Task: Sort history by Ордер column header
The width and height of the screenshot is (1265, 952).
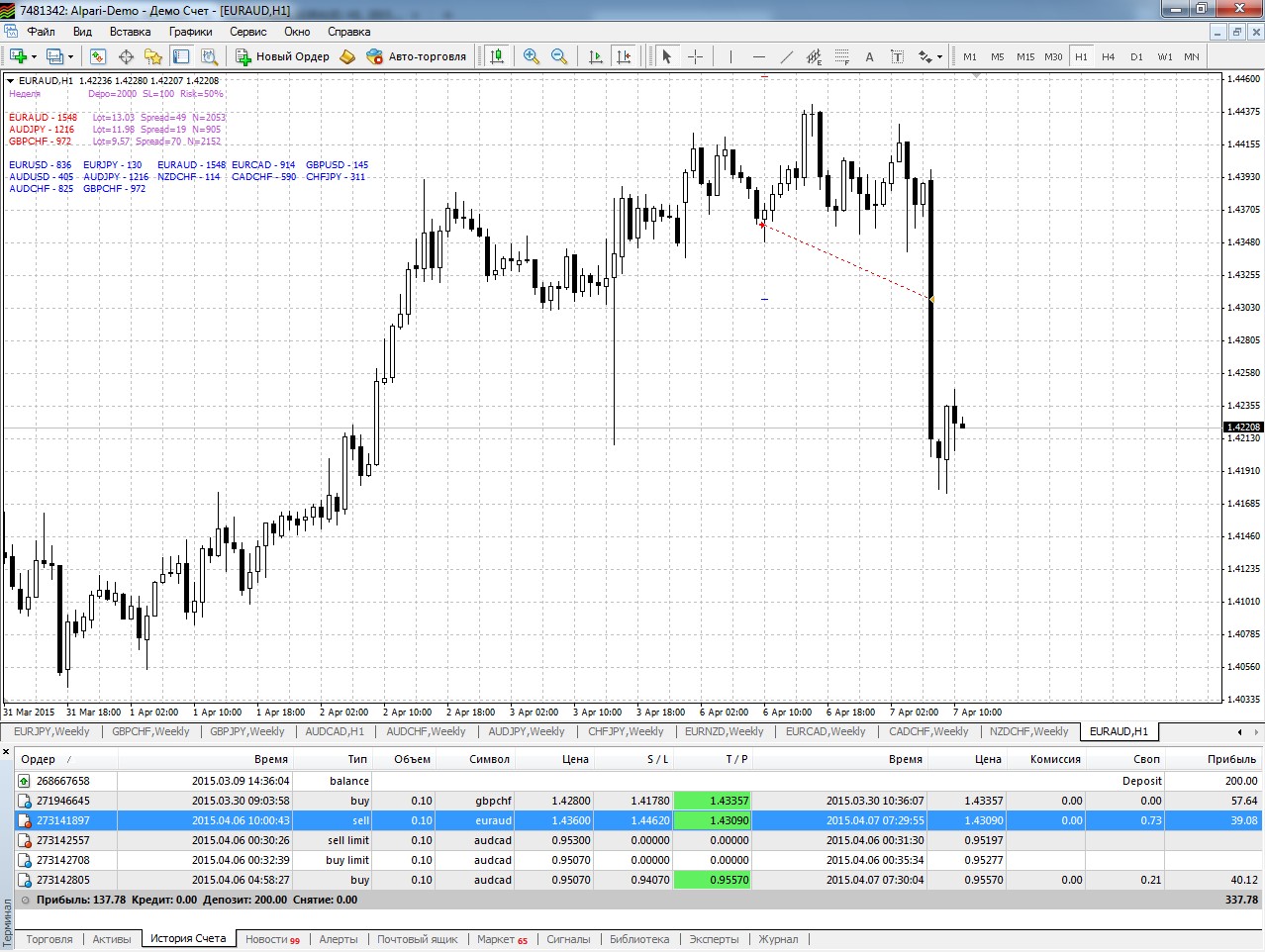Action: coord(65,759)
